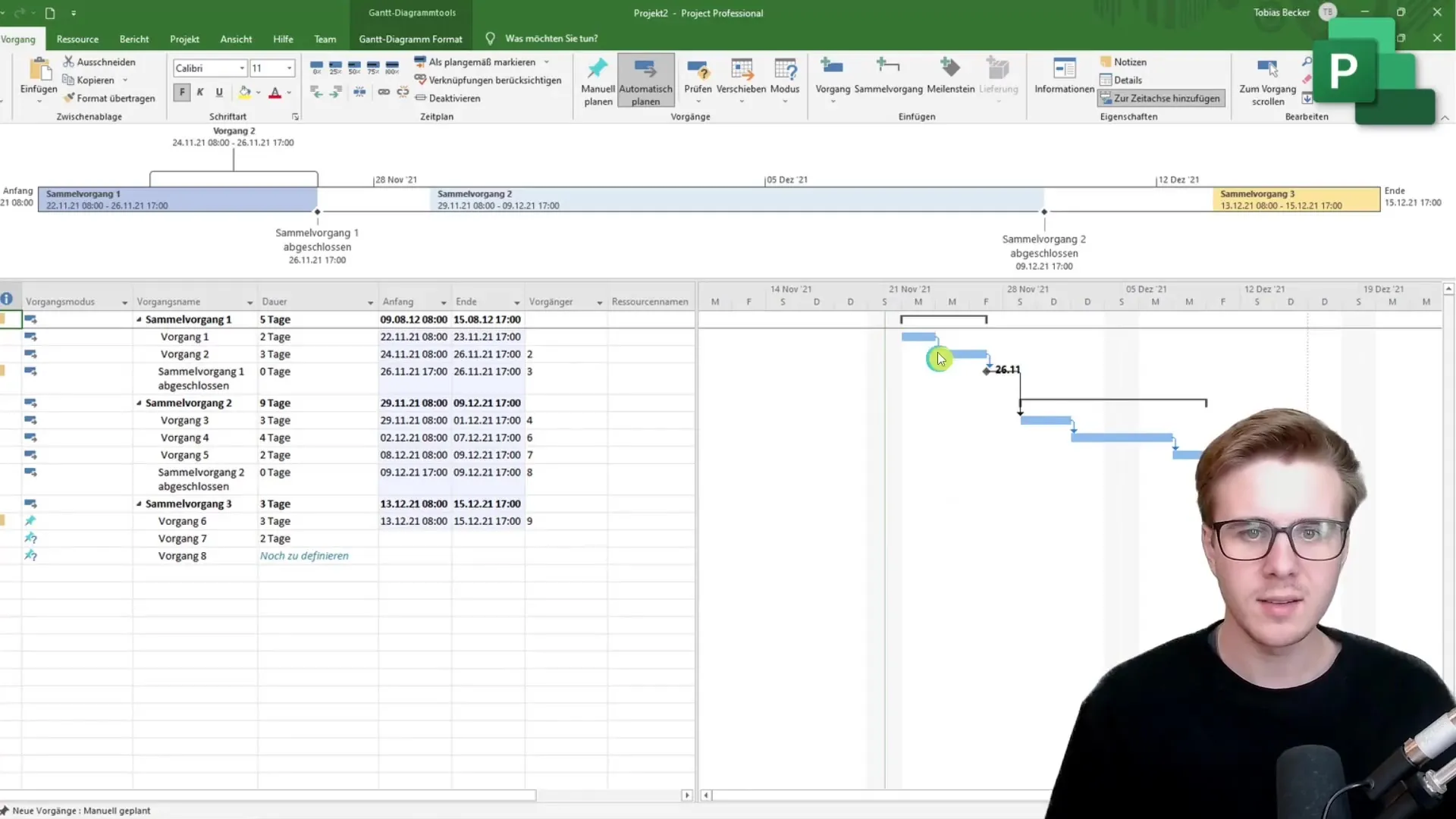Insert a Meilenstein

click(950, 75)
